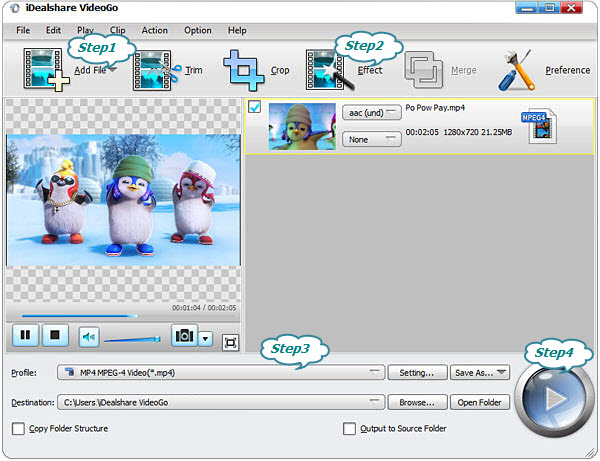Expand the Add File dropdown arrow
Viewport: 600px width, 461px height.
(x=112, y=70)
